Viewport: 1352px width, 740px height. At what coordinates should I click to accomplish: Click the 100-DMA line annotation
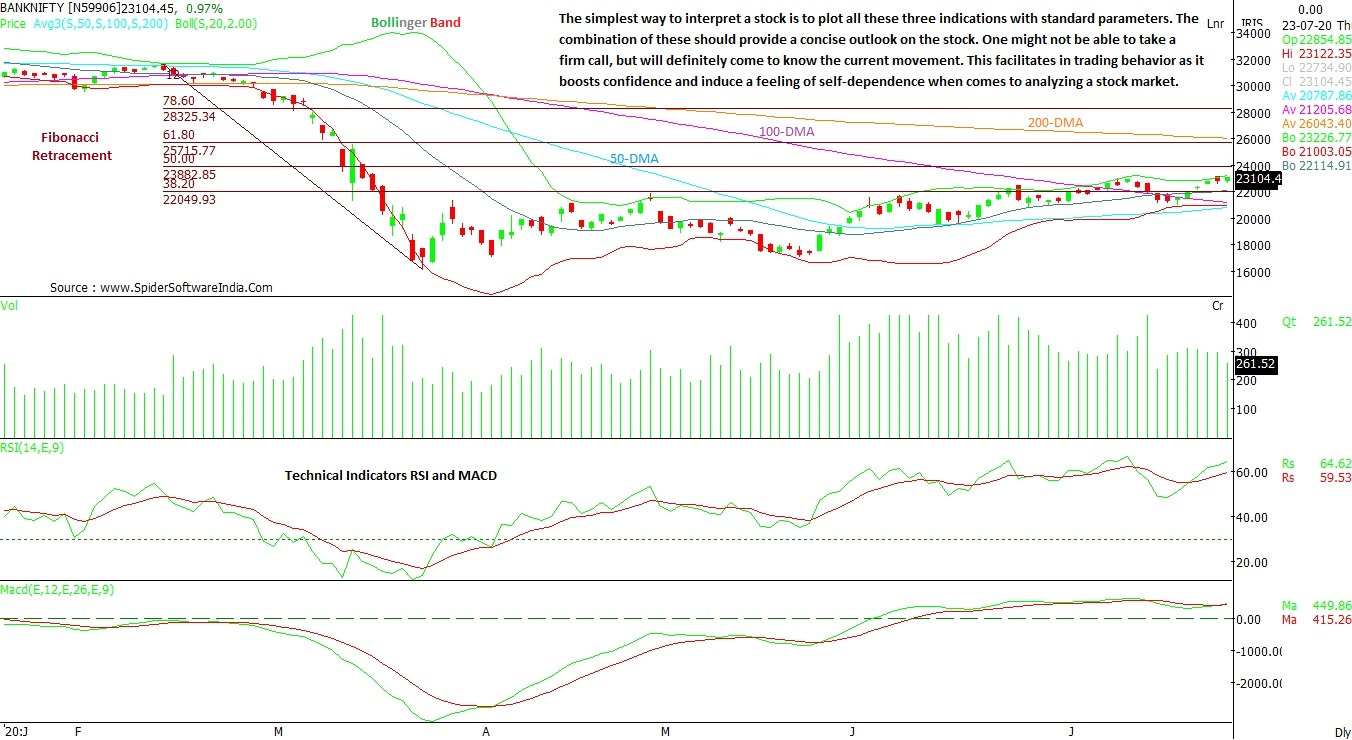coord(786,132)
